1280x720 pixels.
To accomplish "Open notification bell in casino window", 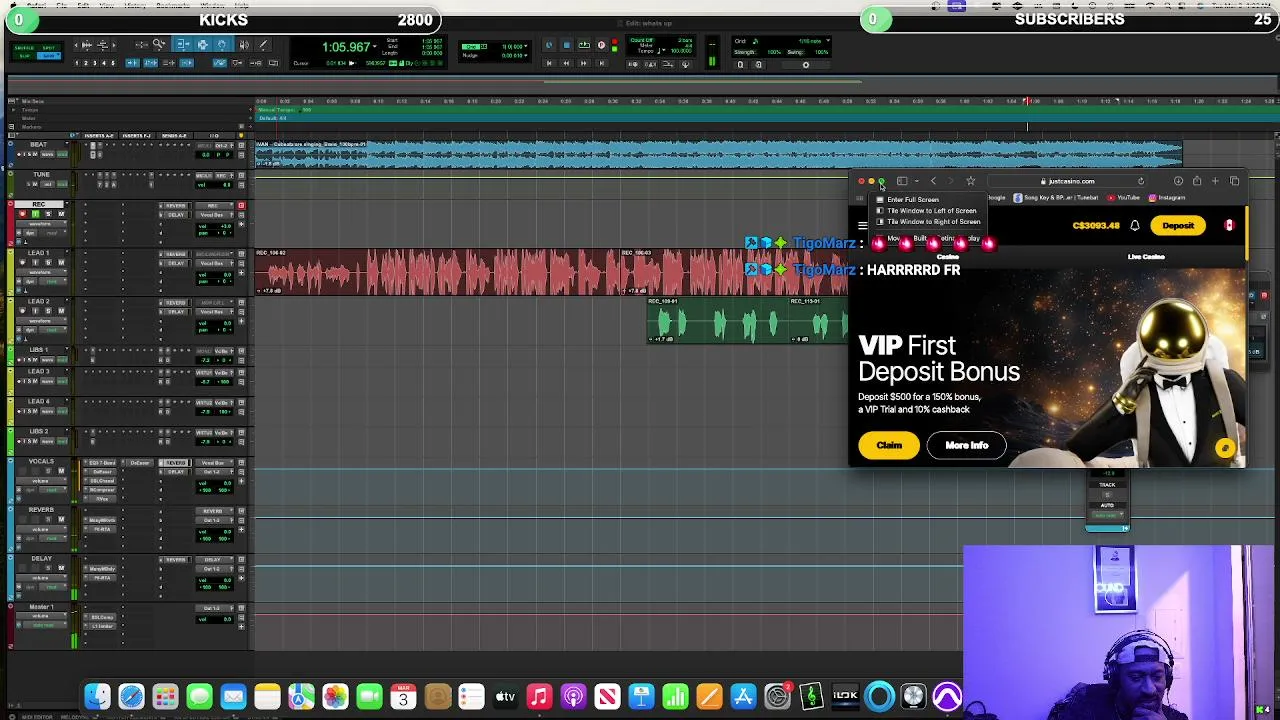I will tap(1135, 226).
